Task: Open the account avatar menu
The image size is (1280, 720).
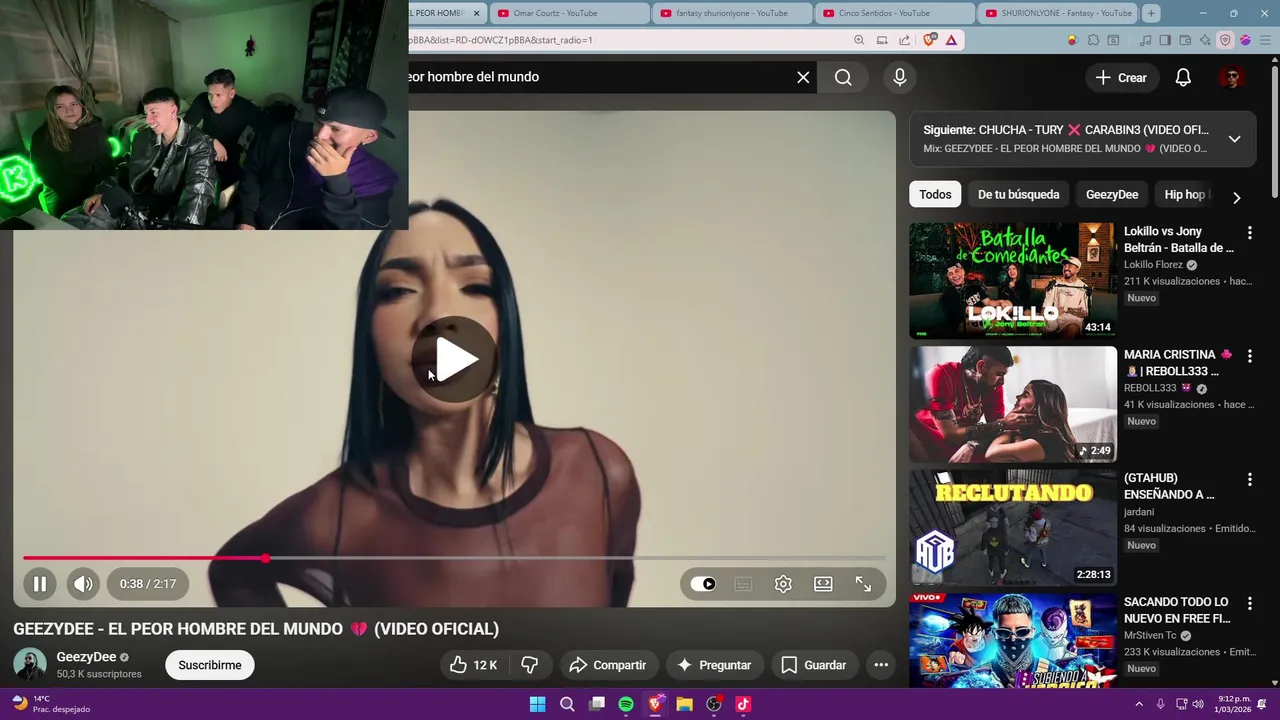Action: (x=1232, y=78)
